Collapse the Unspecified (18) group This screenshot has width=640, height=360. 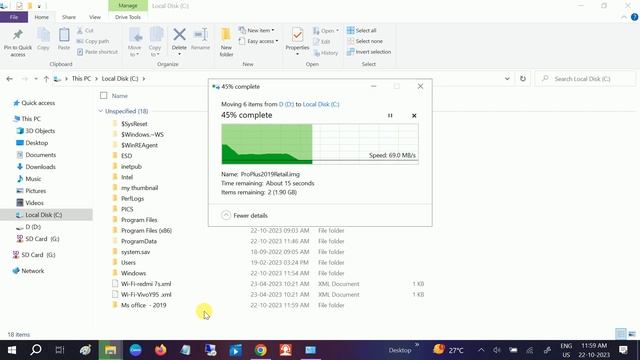point(101,111)
